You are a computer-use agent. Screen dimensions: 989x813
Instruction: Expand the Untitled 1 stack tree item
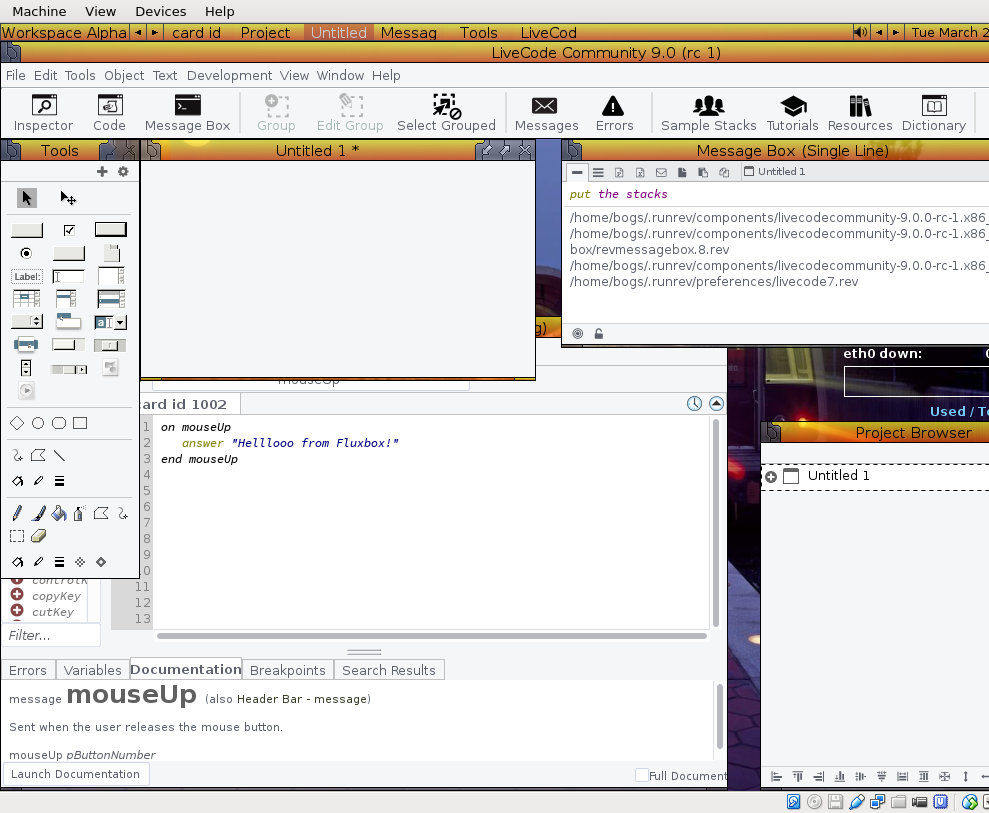click(x=771, y=477)
